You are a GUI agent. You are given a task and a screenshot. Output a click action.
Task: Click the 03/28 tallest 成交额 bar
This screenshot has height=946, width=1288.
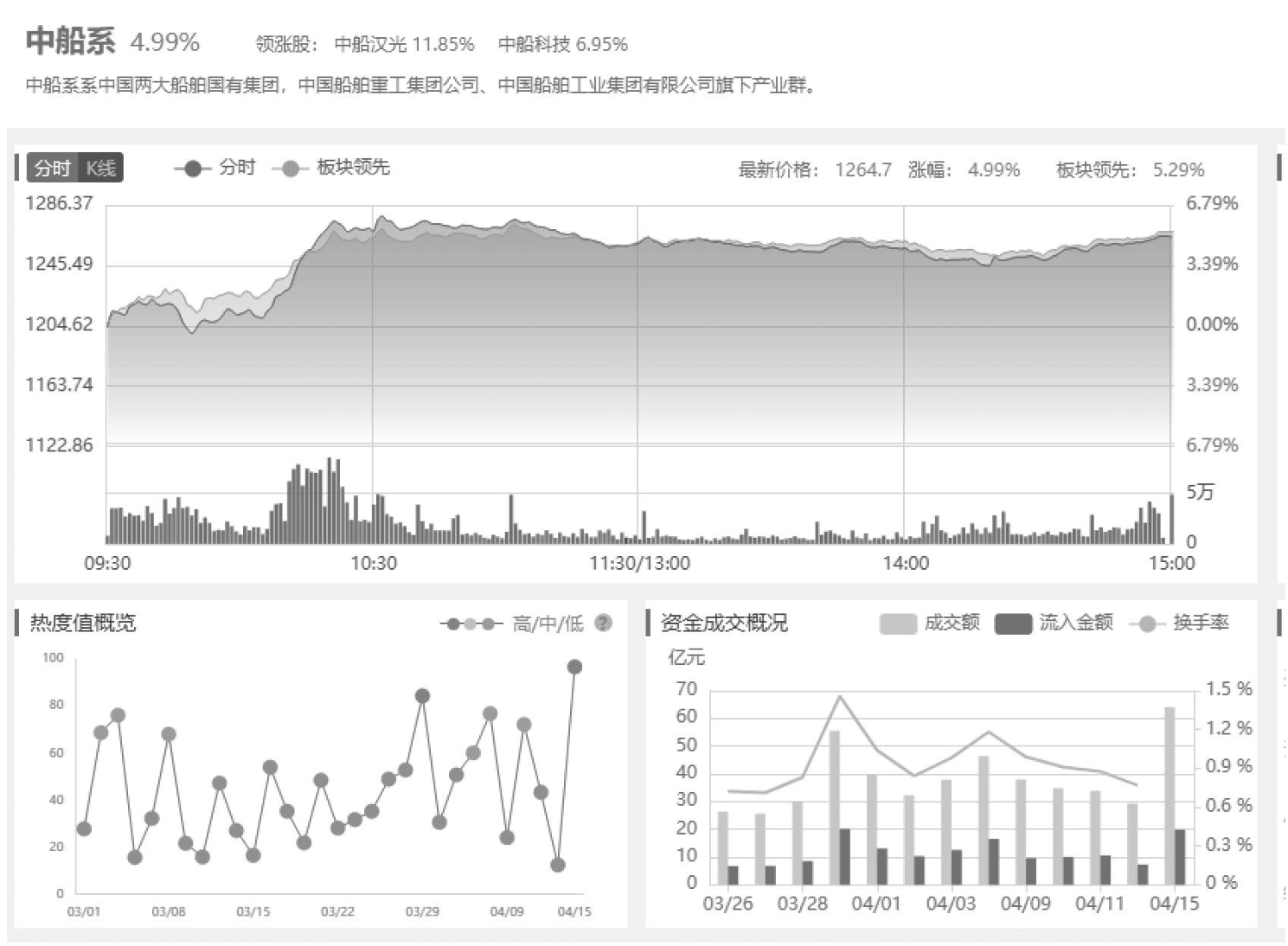(x=835, y=808)
